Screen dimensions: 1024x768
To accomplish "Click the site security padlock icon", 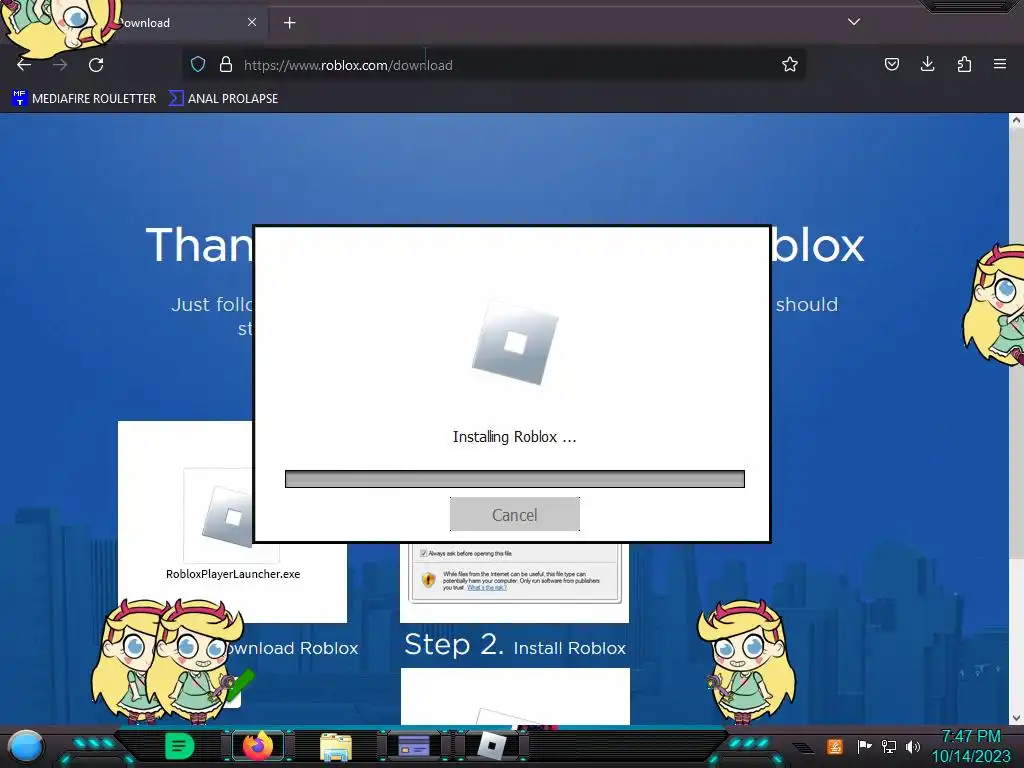I will [x=226, y=64].
